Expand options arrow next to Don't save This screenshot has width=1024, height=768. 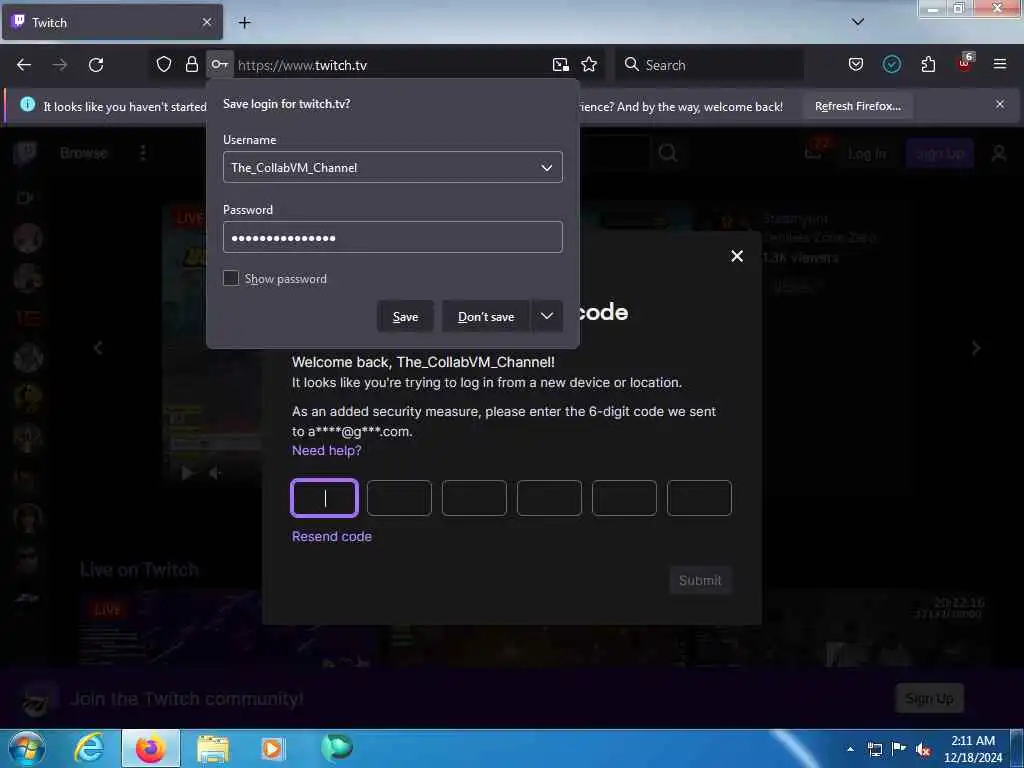point(547,317)
